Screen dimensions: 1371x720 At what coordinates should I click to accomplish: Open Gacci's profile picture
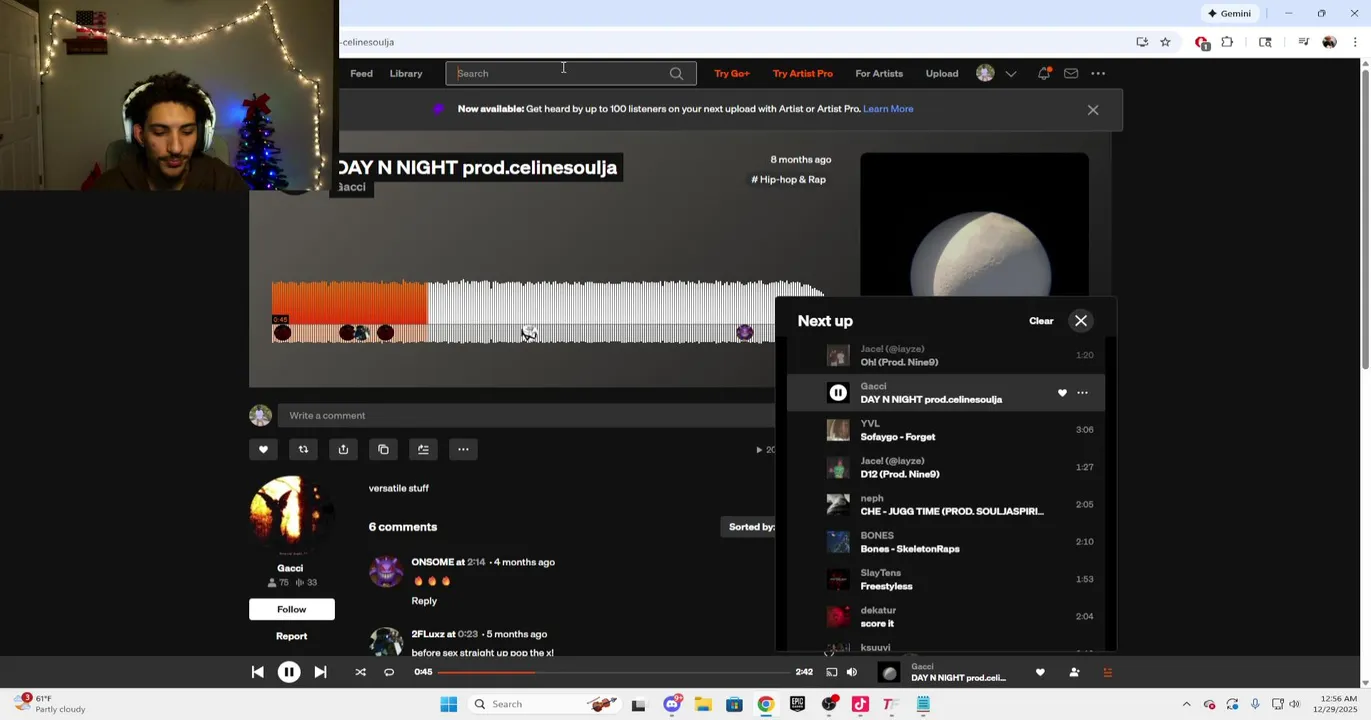[290, 515]
